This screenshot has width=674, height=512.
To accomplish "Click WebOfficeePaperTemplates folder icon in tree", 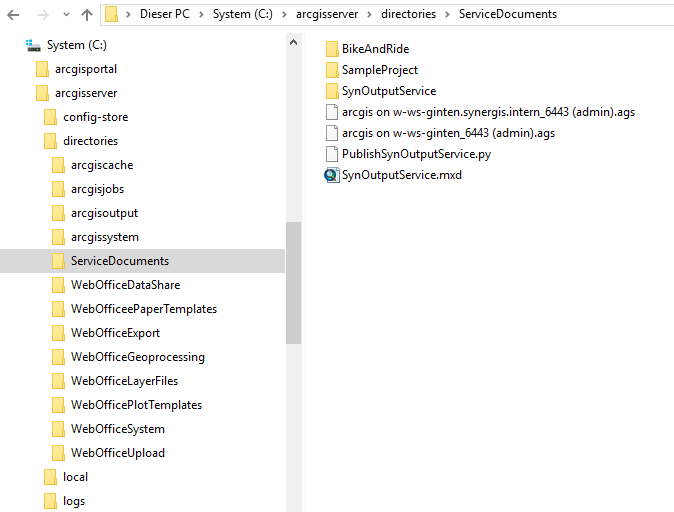I will point(58,309).
